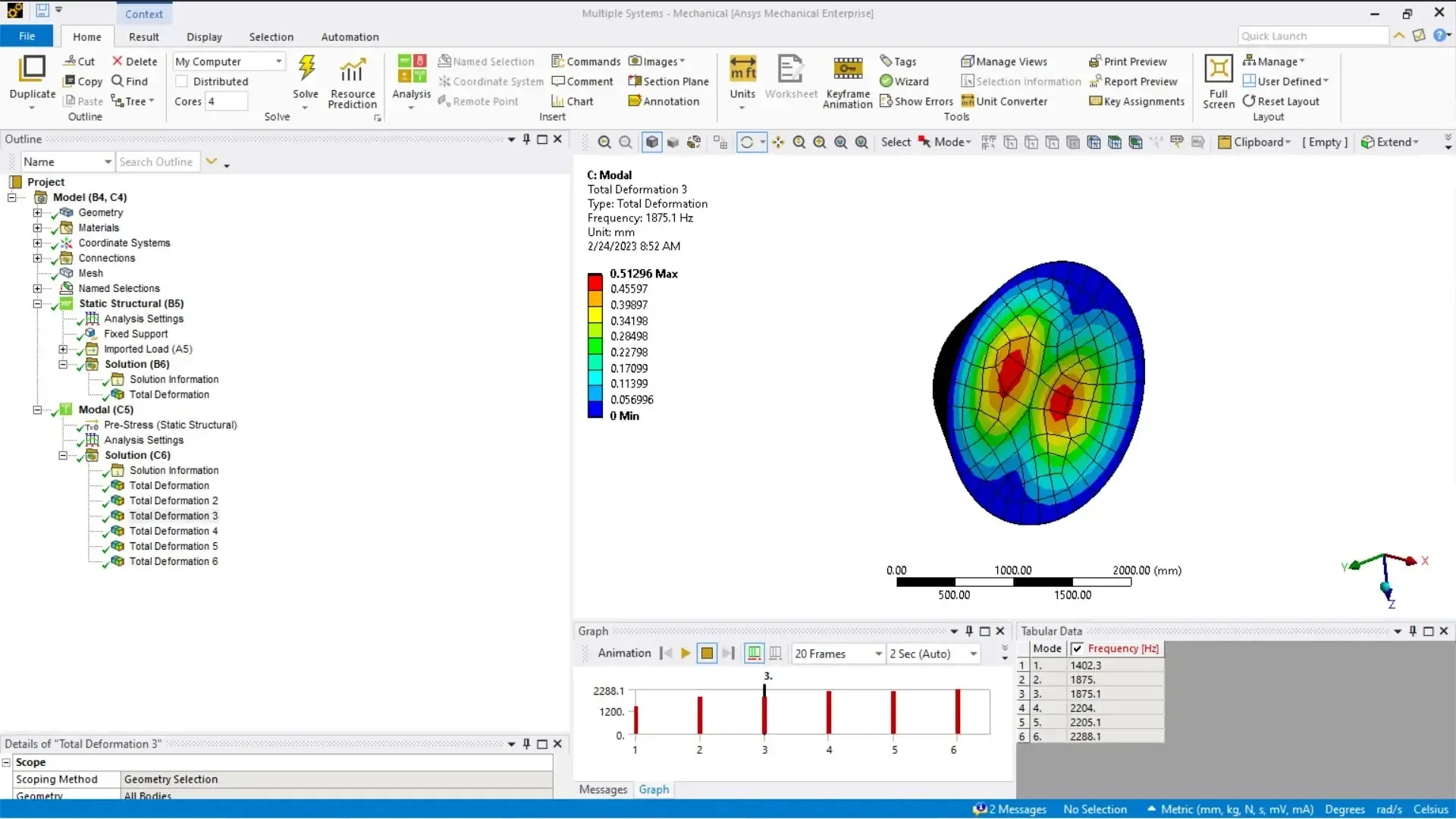Toggle distributed frames mode in Animation bar
Image resolution: width=1456 pixels, height=819 pixels.
point(755,654)
